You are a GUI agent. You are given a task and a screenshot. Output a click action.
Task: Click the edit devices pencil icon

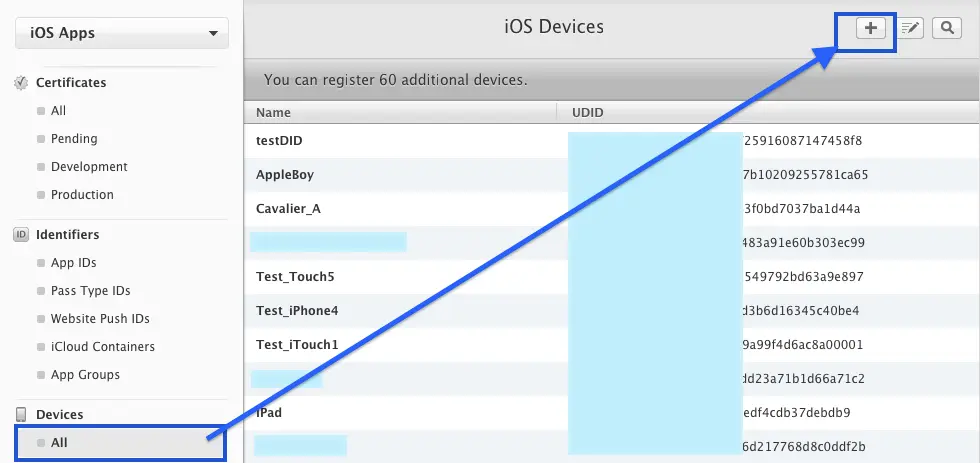point(911,28)
